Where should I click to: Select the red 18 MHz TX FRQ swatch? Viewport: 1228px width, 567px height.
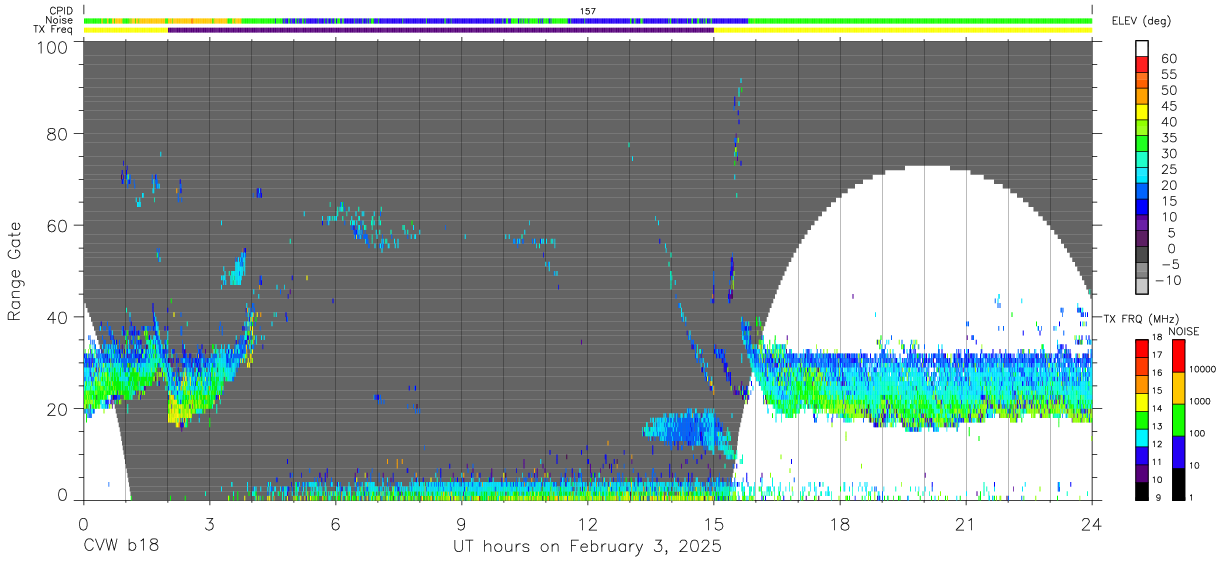1143,347
